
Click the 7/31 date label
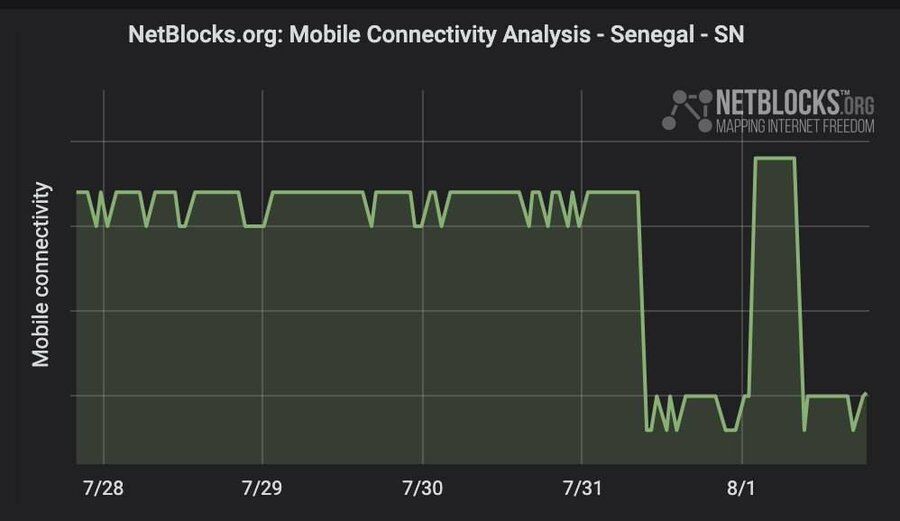click(x=582, y=488)
